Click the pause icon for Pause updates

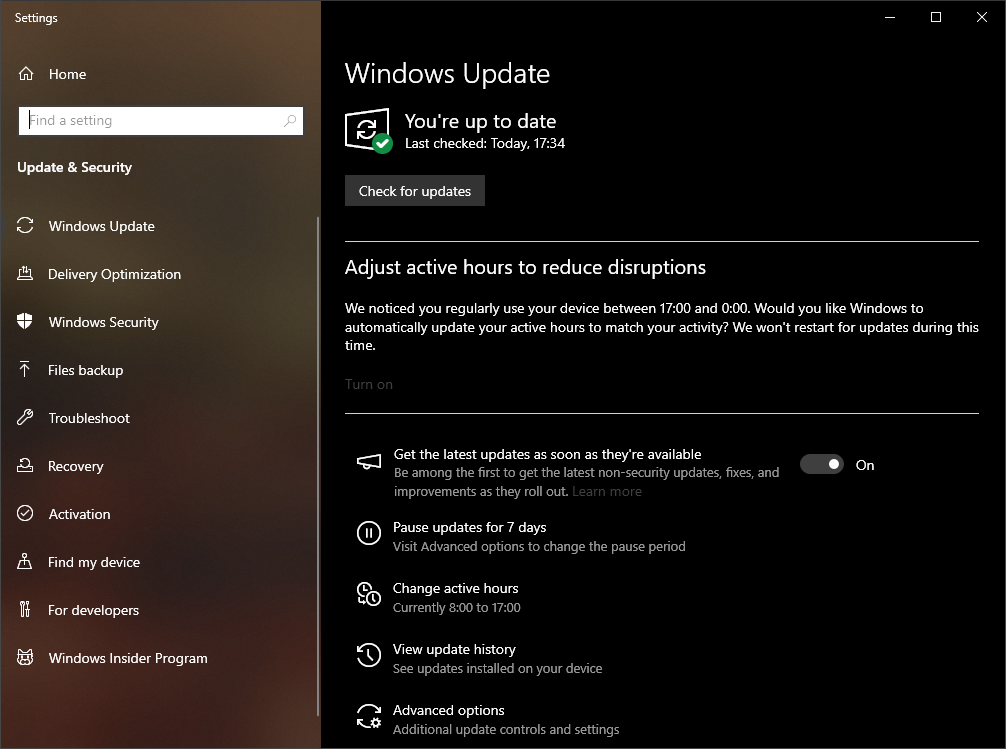[369, 533]
